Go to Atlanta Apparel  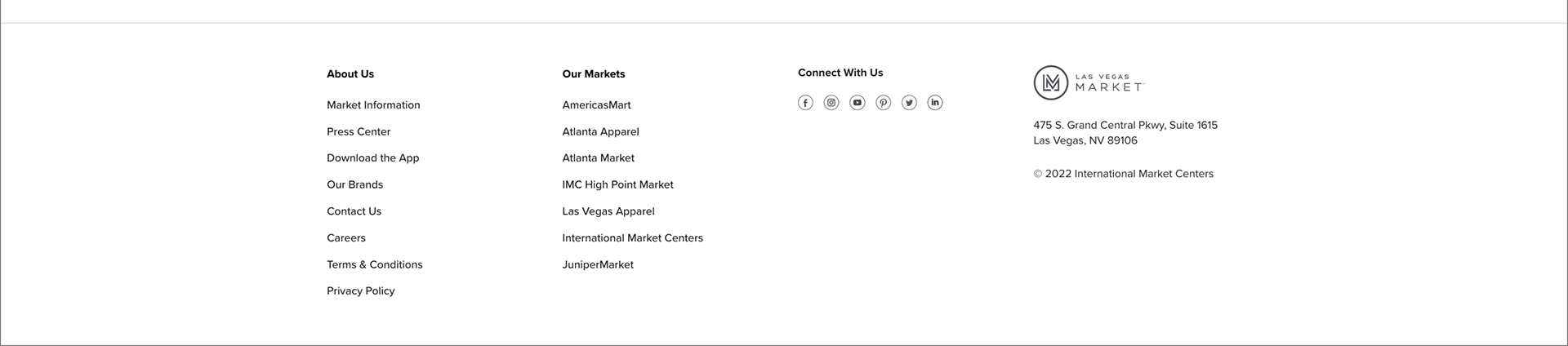click(600, 131)
